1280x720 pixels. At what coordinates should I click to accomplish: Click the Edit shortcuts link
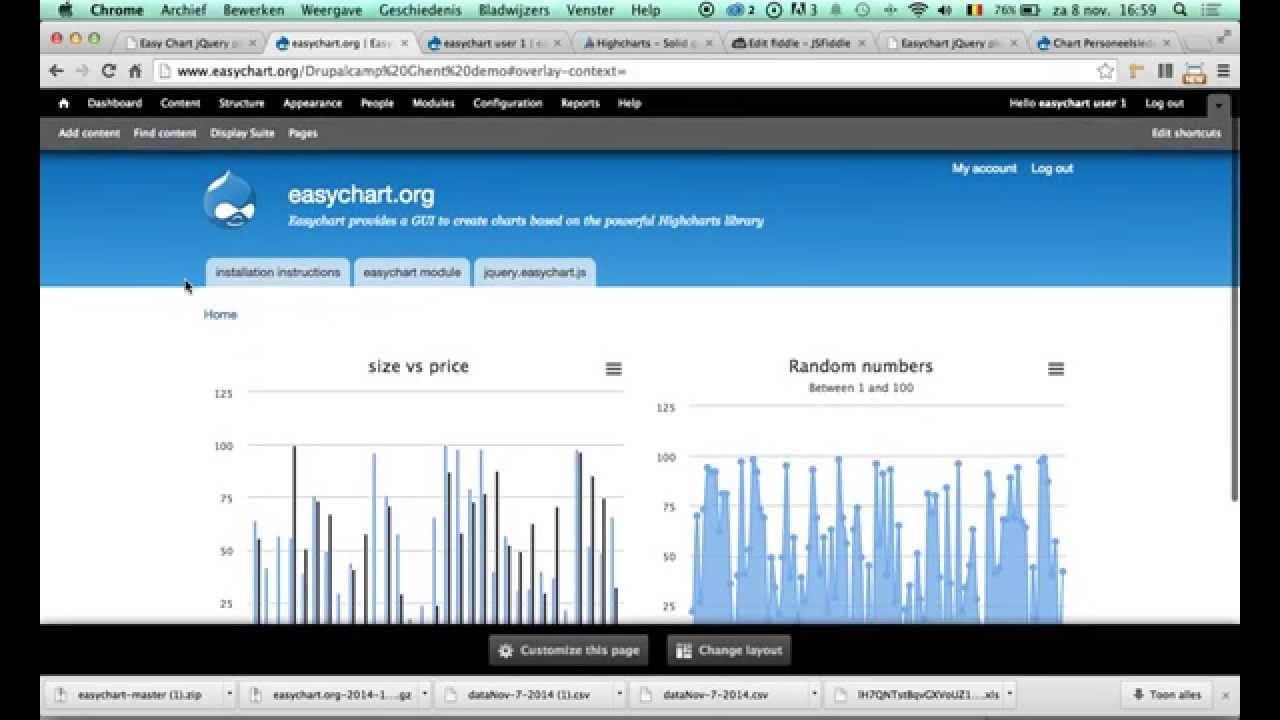tap(1186, 133)
